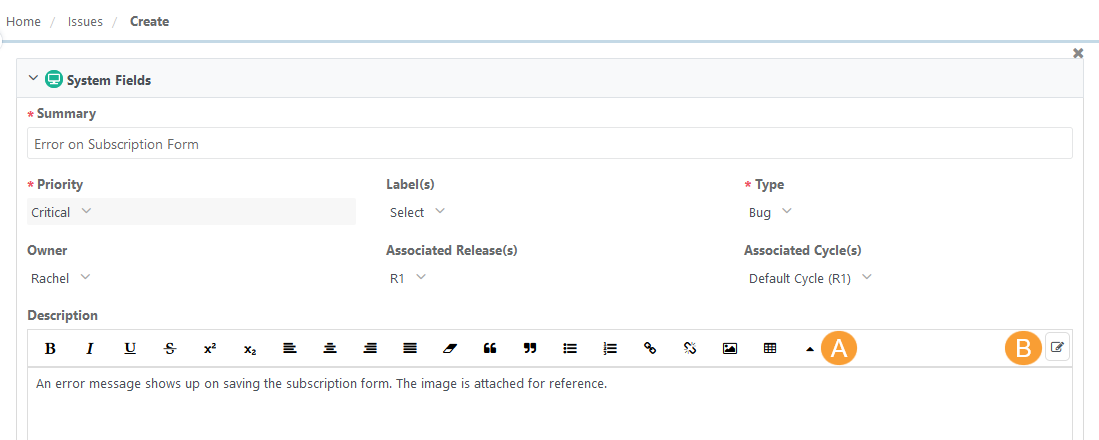Navigate to Home via breadcrumb
The height and width of the screenshot is (440, 1099).
pos(23,21)
